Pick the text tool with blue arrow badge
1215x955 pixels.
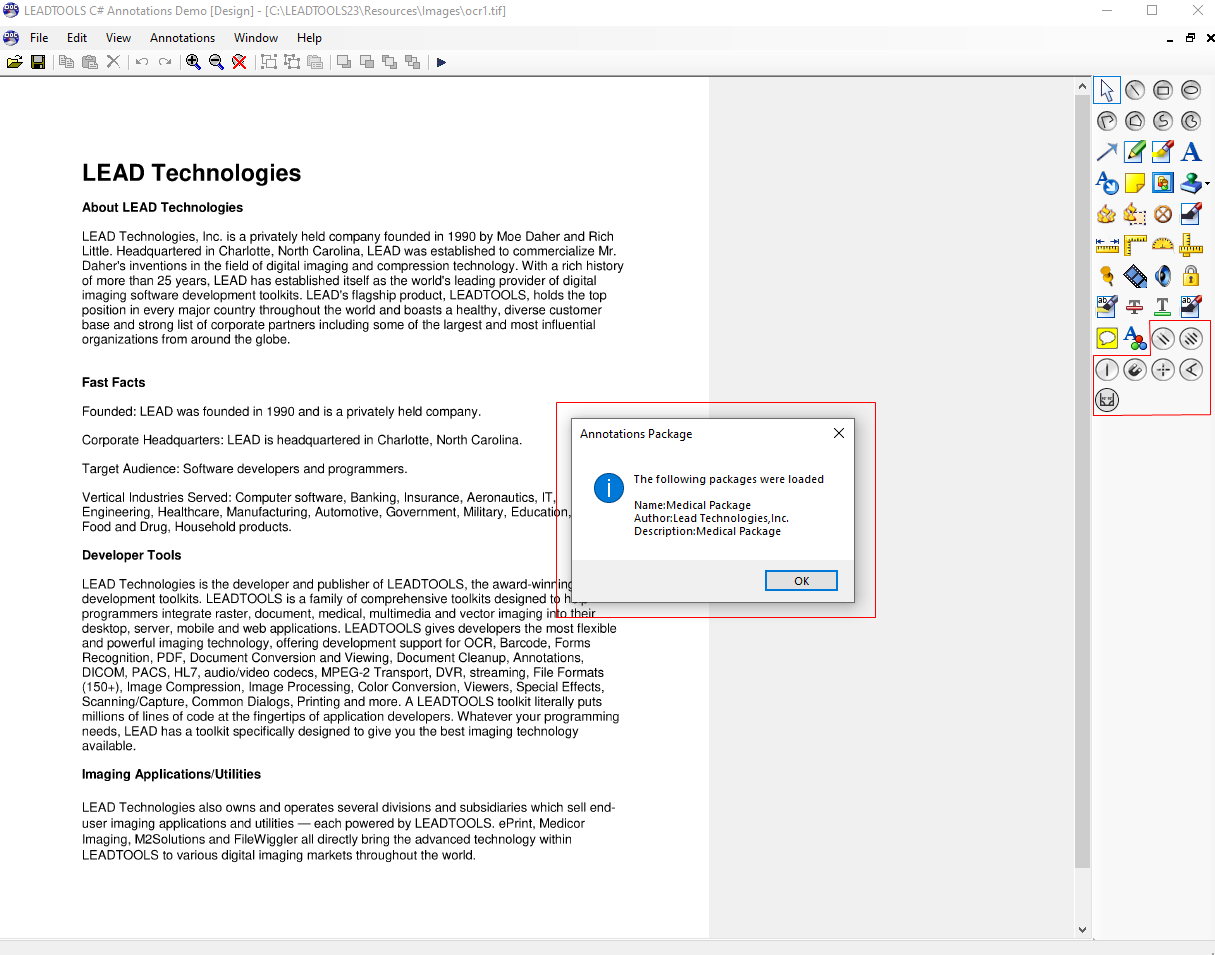(x=1107, y=183)
